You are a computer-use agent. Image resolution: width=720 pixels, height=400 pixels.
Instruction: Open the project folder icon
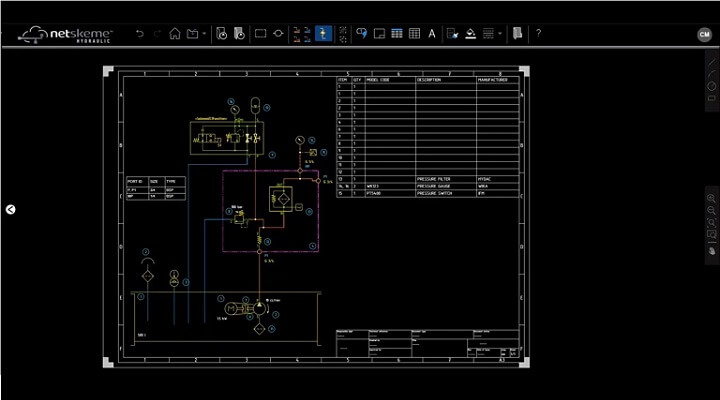coord(193,34)
